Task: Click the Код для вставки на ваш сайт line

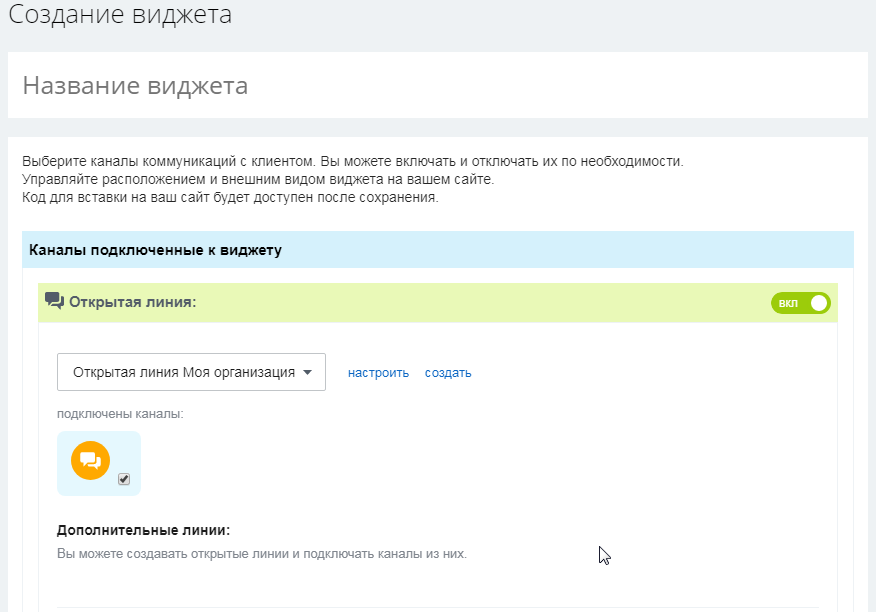Action: (230, 197)
